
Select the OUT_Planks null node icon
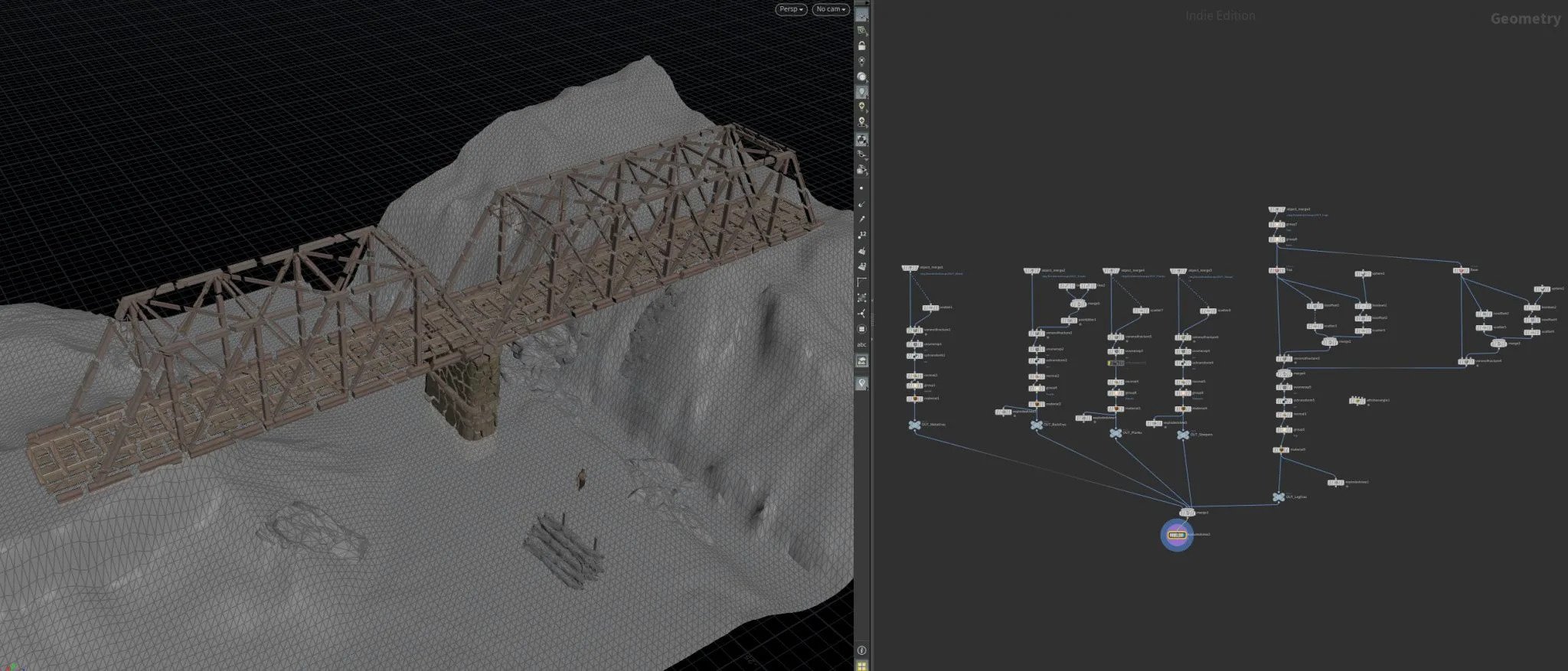[x=1116, y=433]
